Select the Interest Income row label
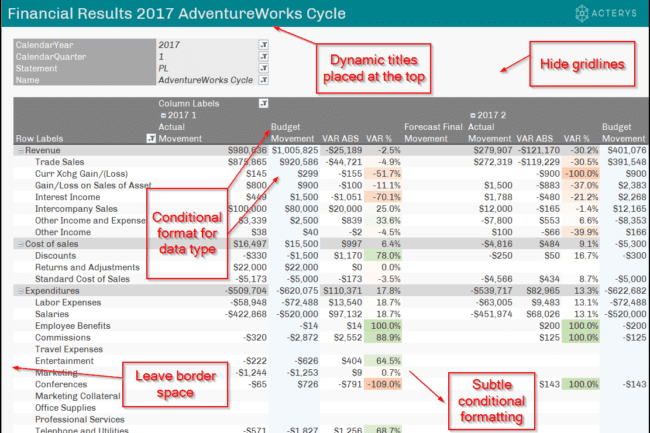Screen dimensions: 650x433 (x=67, y=197)
